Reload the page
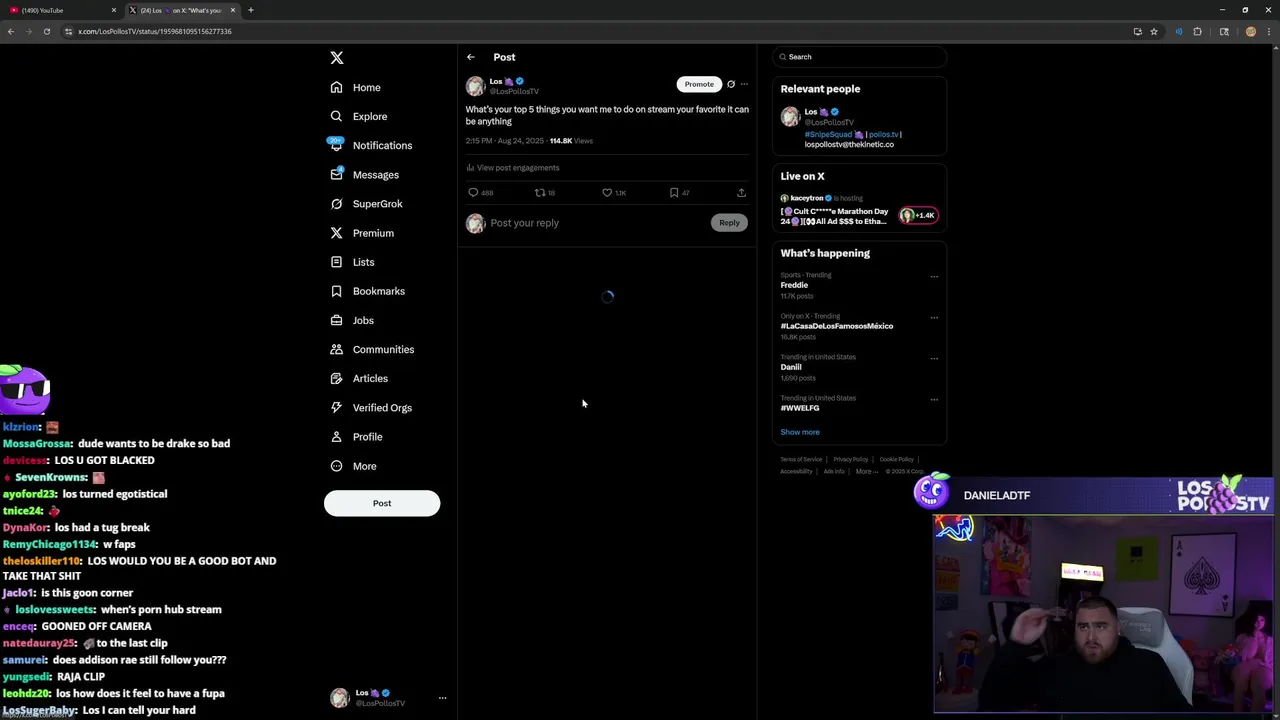The height and width of the screenshot is (720, 1280). click(x=46, y=31)
